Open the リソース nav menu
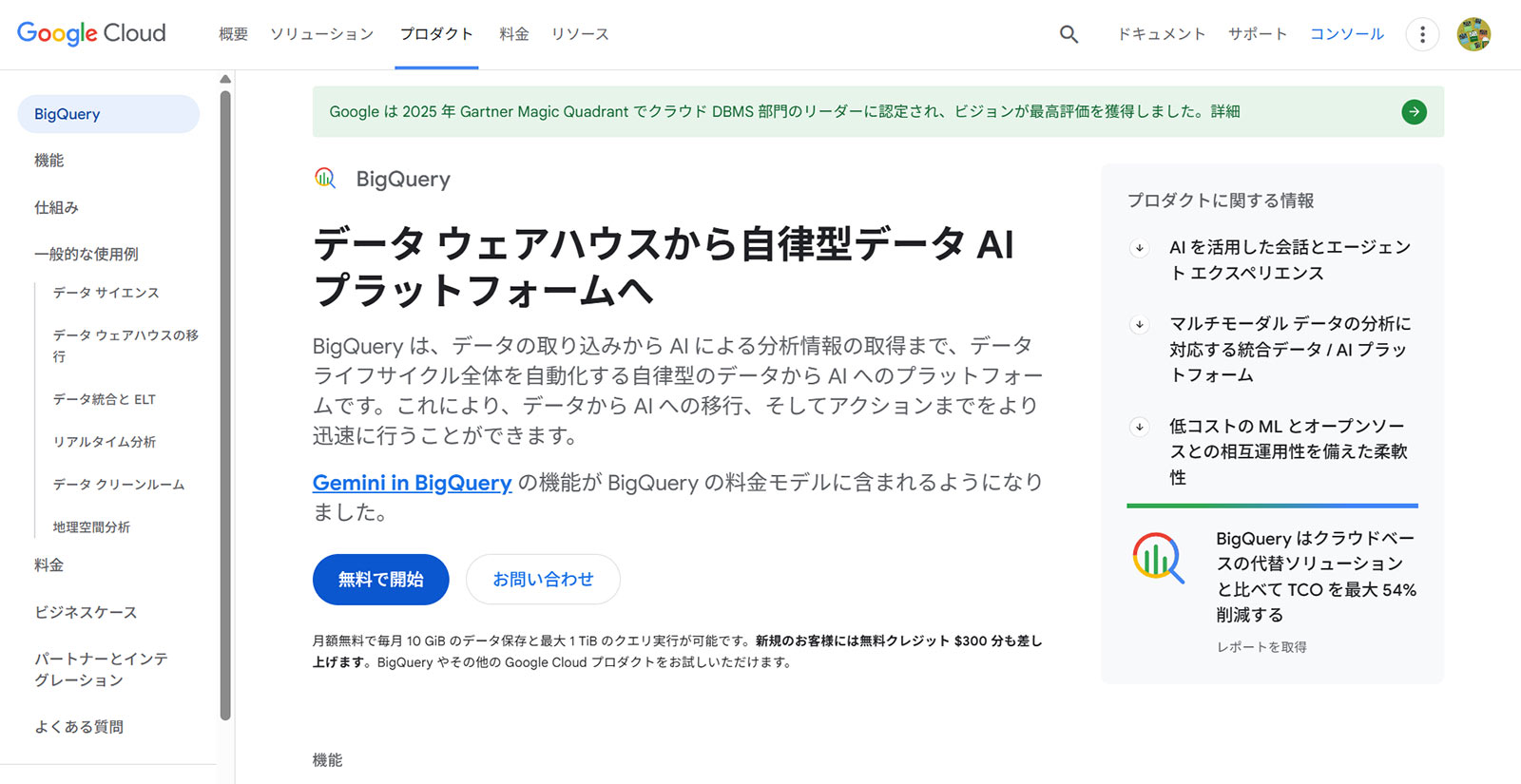Screen dimensions: 1521x784 pos(580,34)
